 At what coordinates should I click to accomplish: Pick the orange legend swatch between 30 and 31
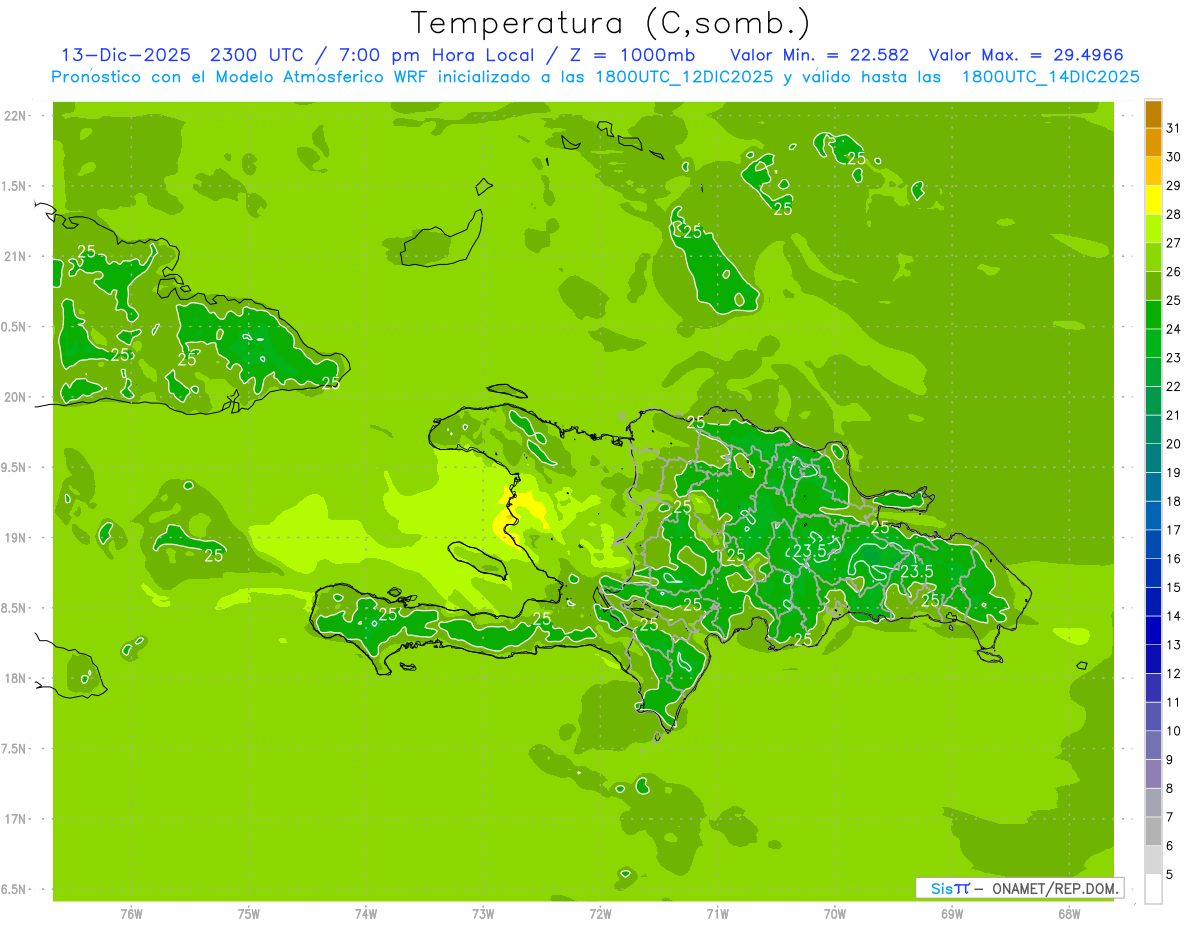(1153, 142)
